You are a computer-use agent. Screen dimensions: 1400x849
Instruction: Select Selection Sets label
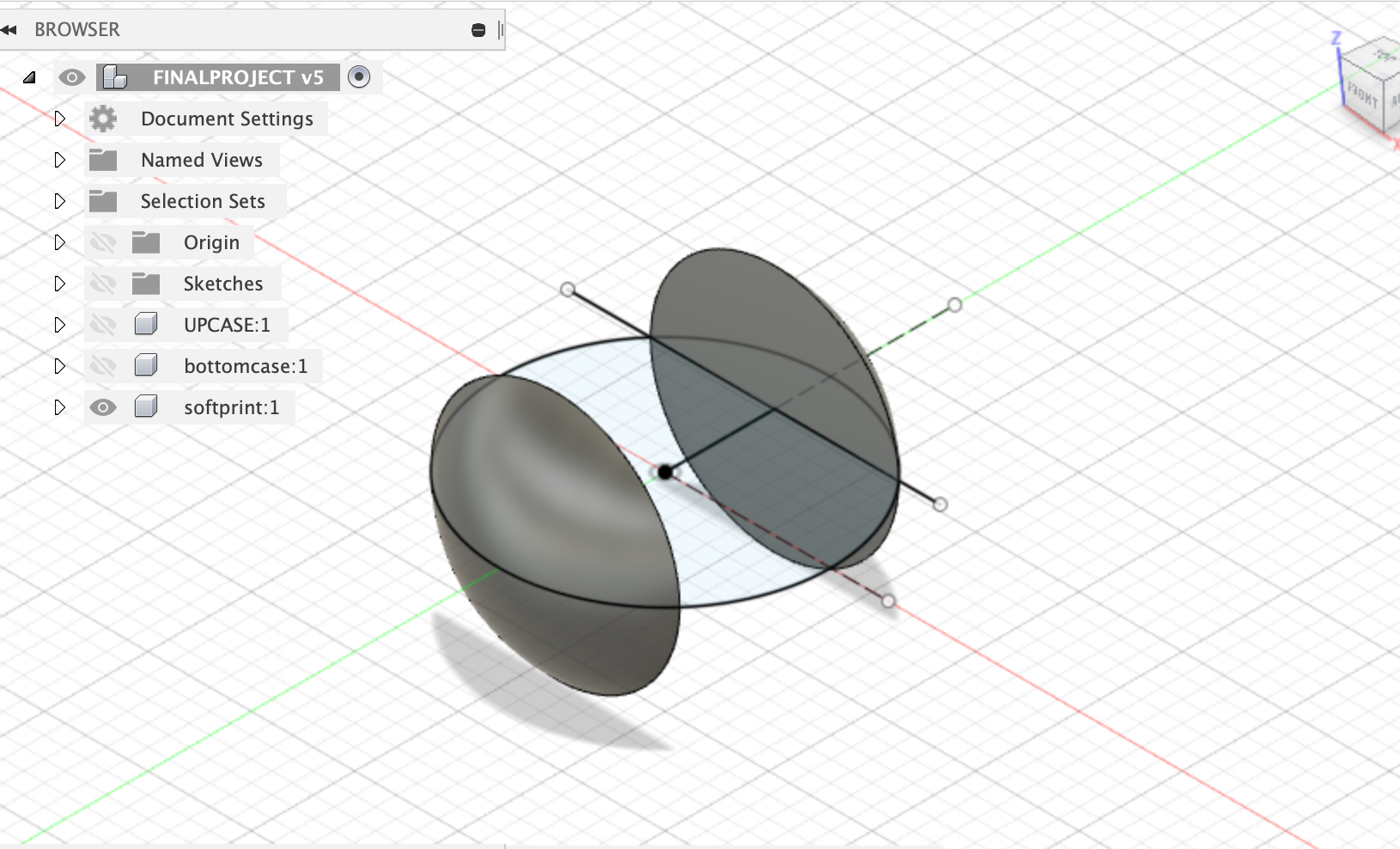tap(203, 201)
